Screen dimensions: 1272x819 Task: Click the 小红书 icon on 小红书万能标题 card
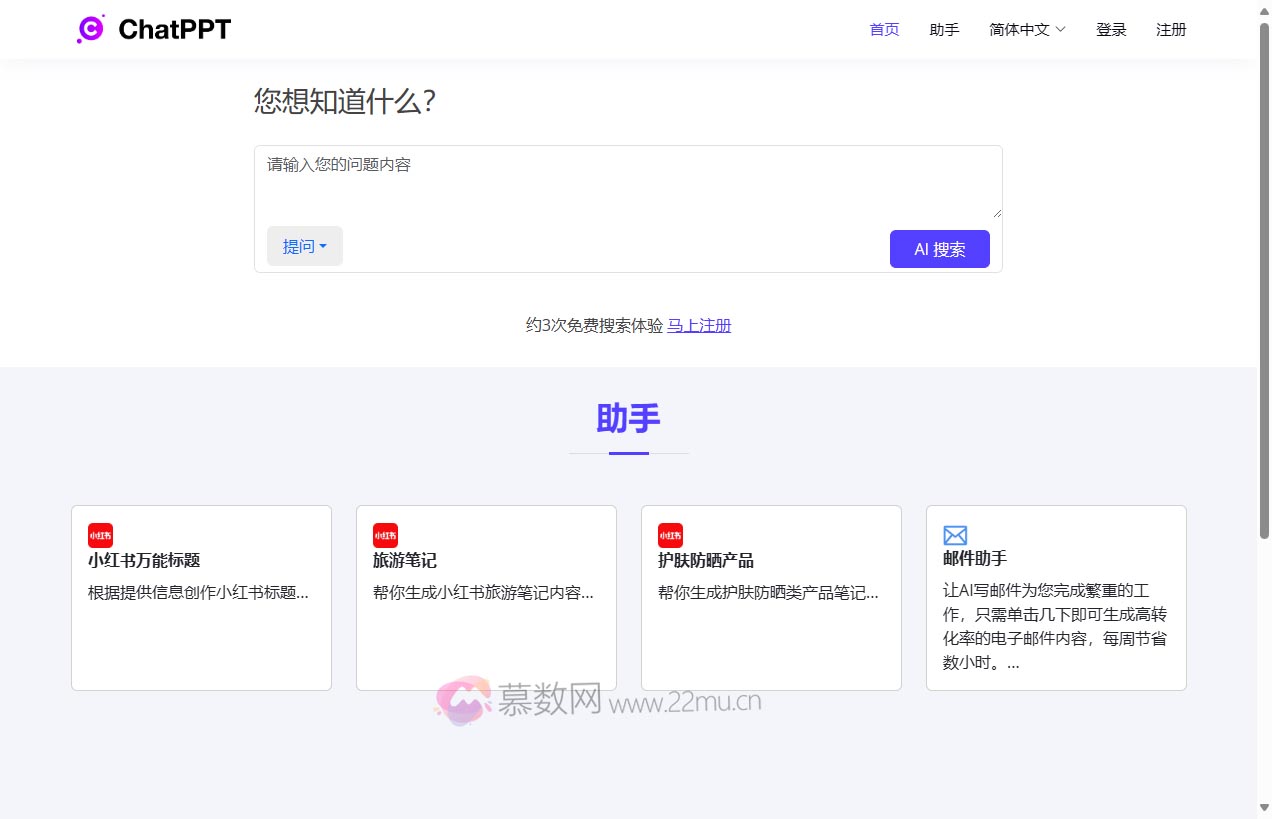pyautogui.click(x=100, y=535)
